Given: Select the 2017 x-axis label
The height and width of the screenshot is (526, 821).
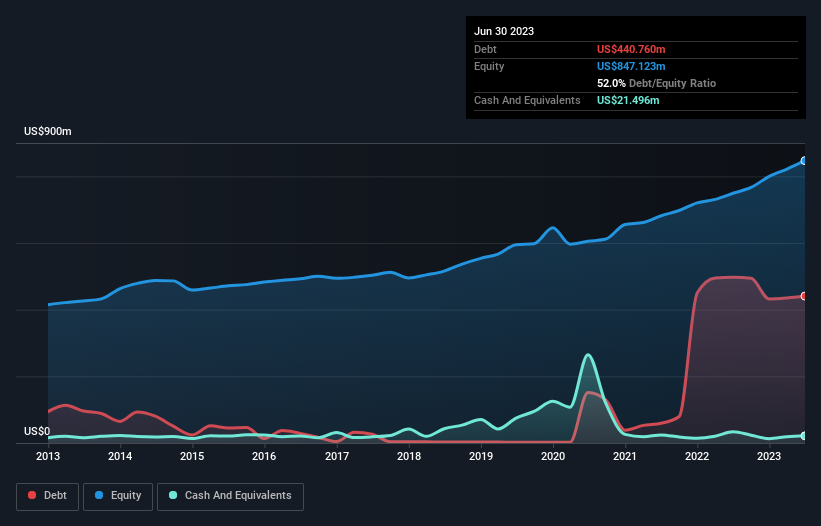Looking at the screenshot, I should 337,456.
